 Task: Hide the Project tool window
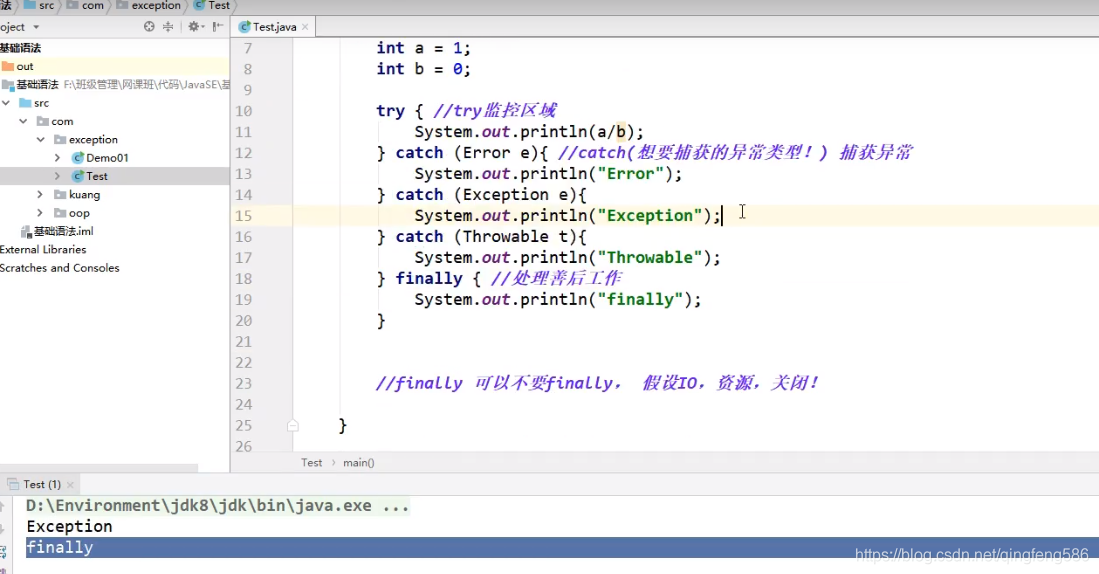point(218,27)
